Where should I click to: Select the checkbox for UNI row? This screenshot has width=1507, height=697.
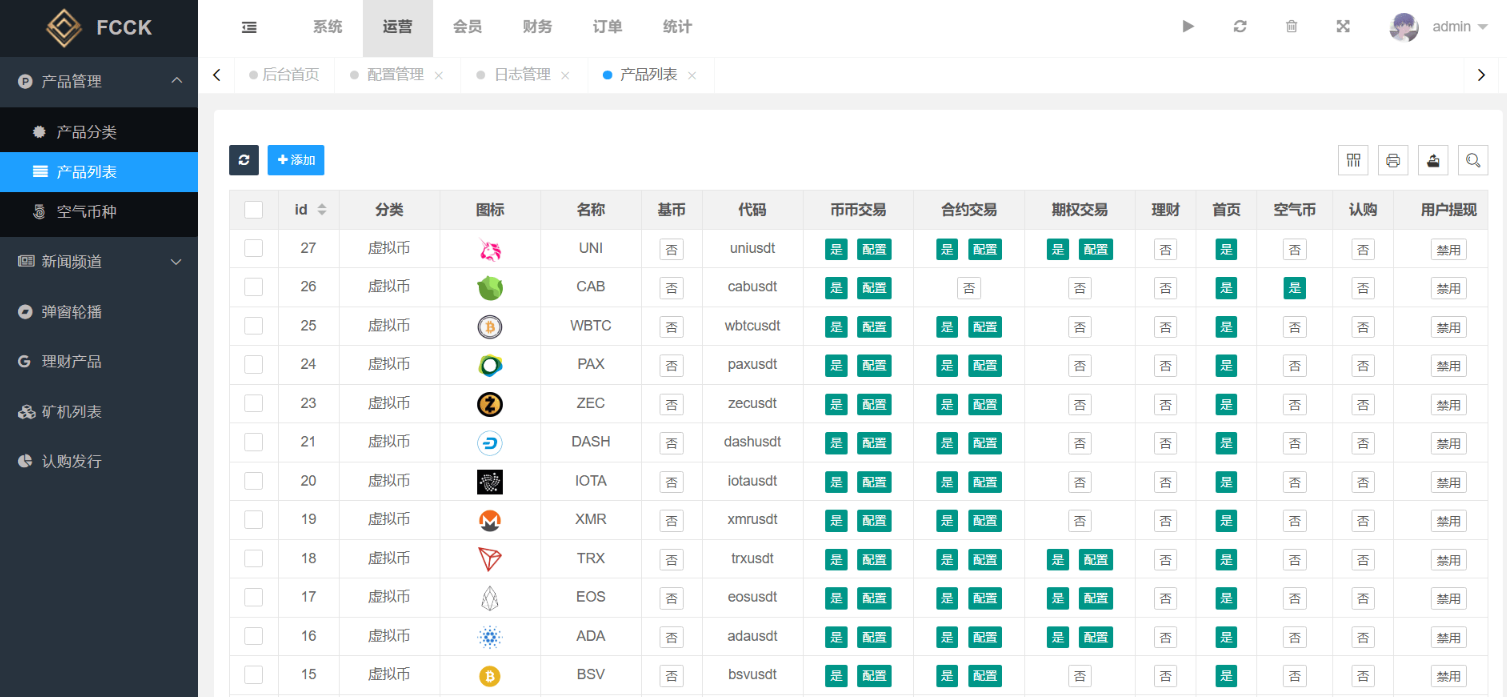pos(254,248)
